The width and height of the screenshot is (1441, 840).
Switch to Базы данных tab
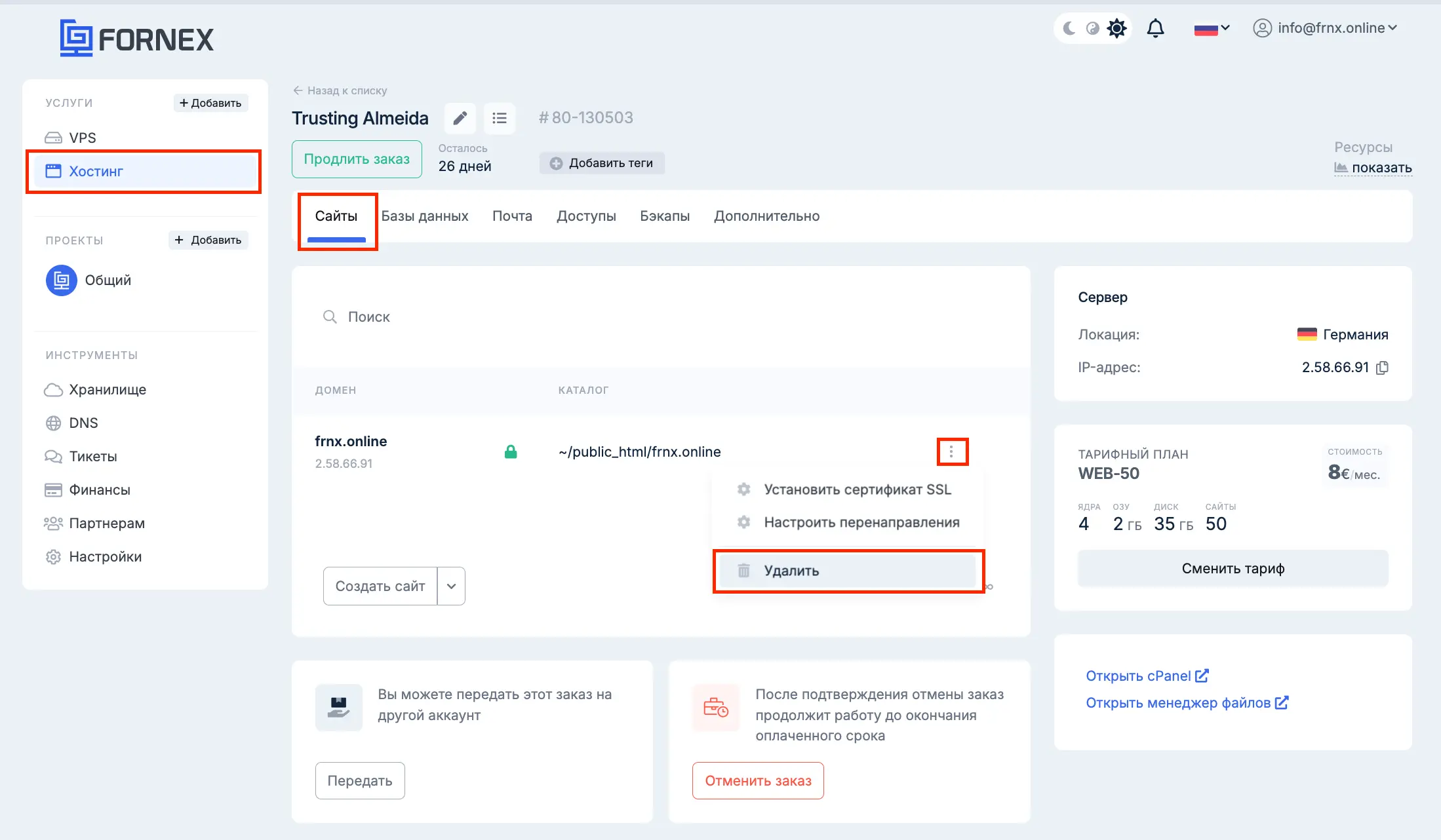(425, 216)
